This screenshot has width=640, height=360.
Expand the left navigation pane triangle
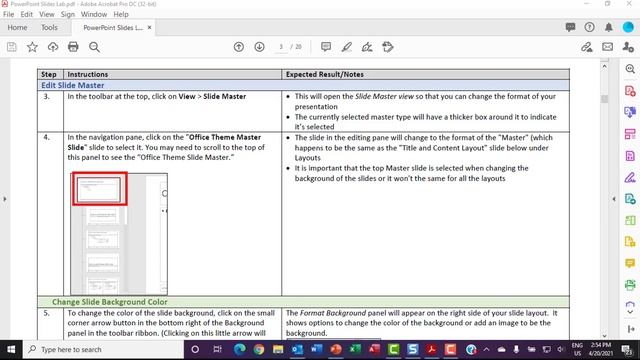[5, 199]
